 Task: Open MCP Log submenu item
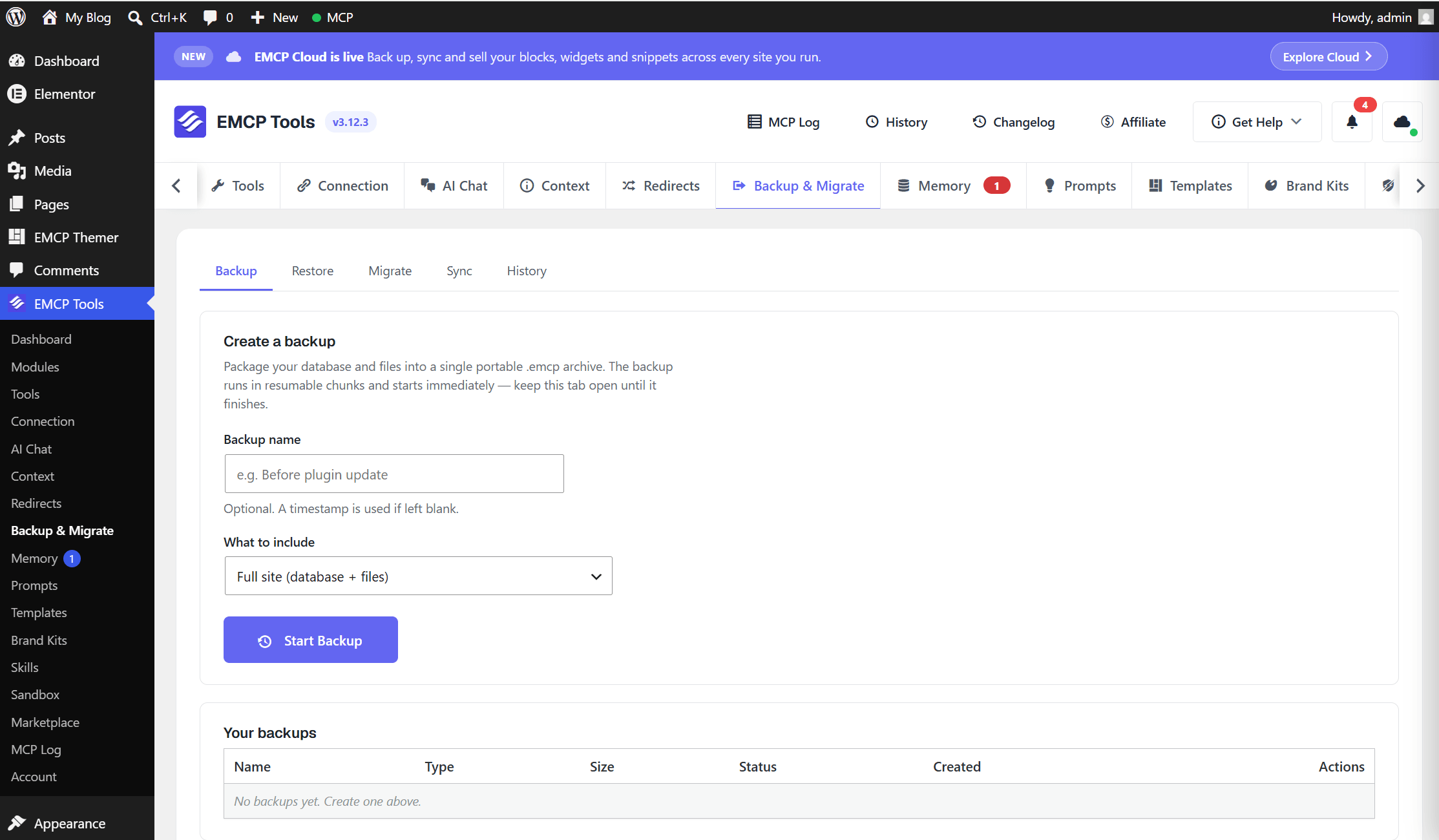(x=36, y=750)
